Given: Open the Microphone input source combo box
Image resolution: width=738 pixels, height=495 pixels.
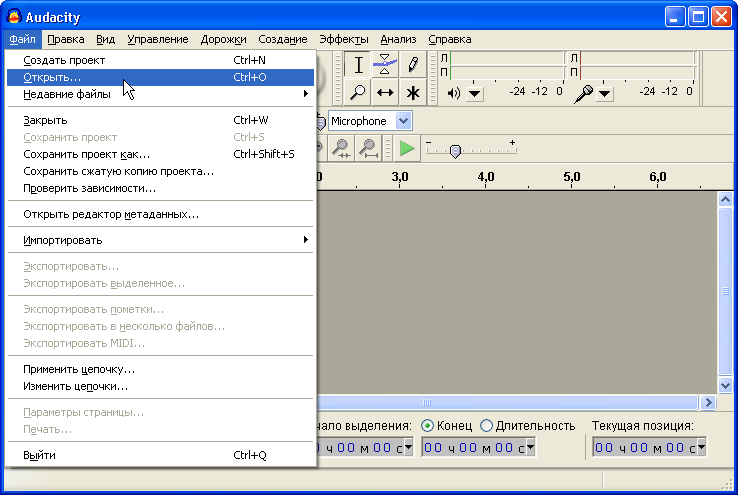Looking at the screenshot, I should [370, 121].
